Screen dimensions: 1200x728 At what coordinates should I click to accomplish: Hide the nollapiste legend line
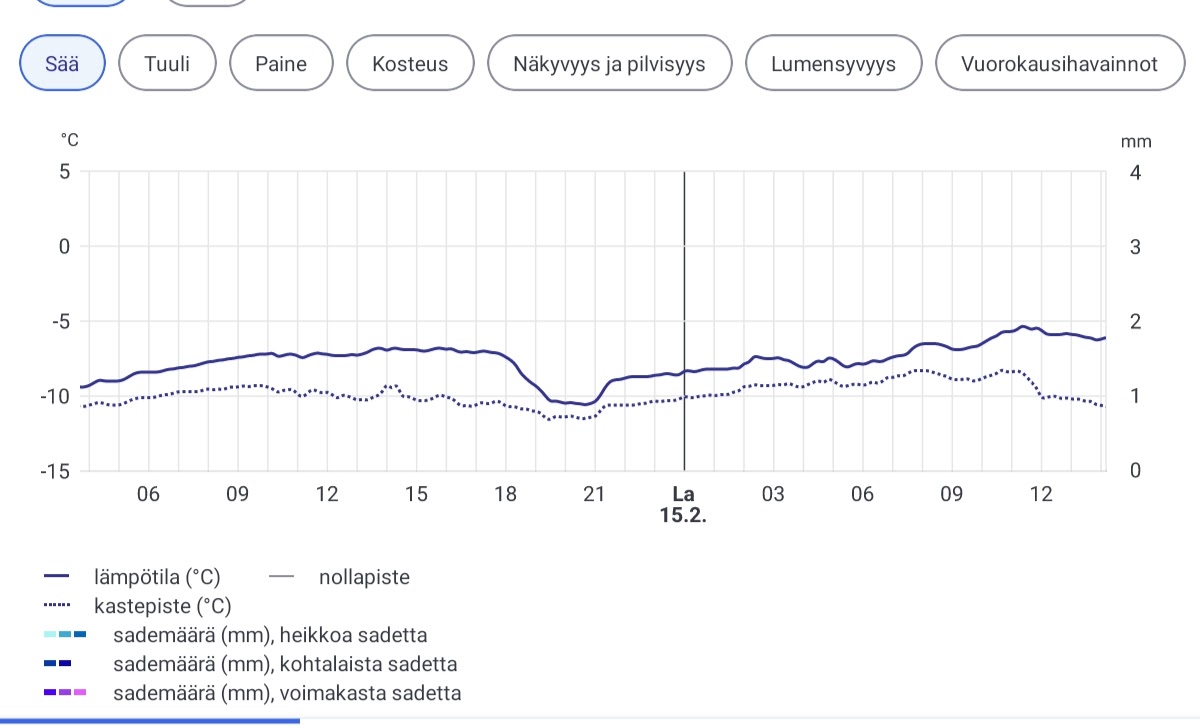click(x=364, y=577)
